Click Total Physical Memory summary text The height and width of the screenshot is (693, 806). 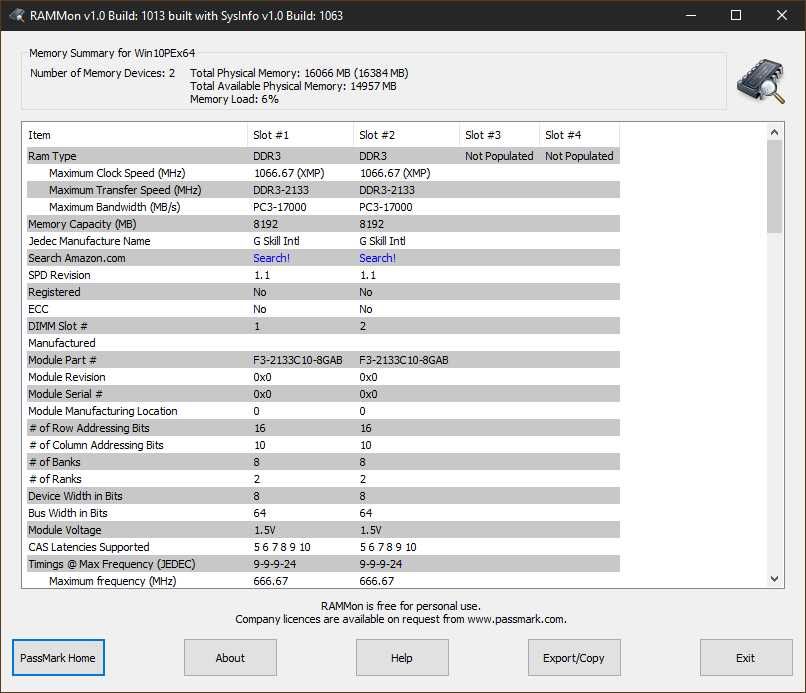pyautogui.click(x=299, y=73)
